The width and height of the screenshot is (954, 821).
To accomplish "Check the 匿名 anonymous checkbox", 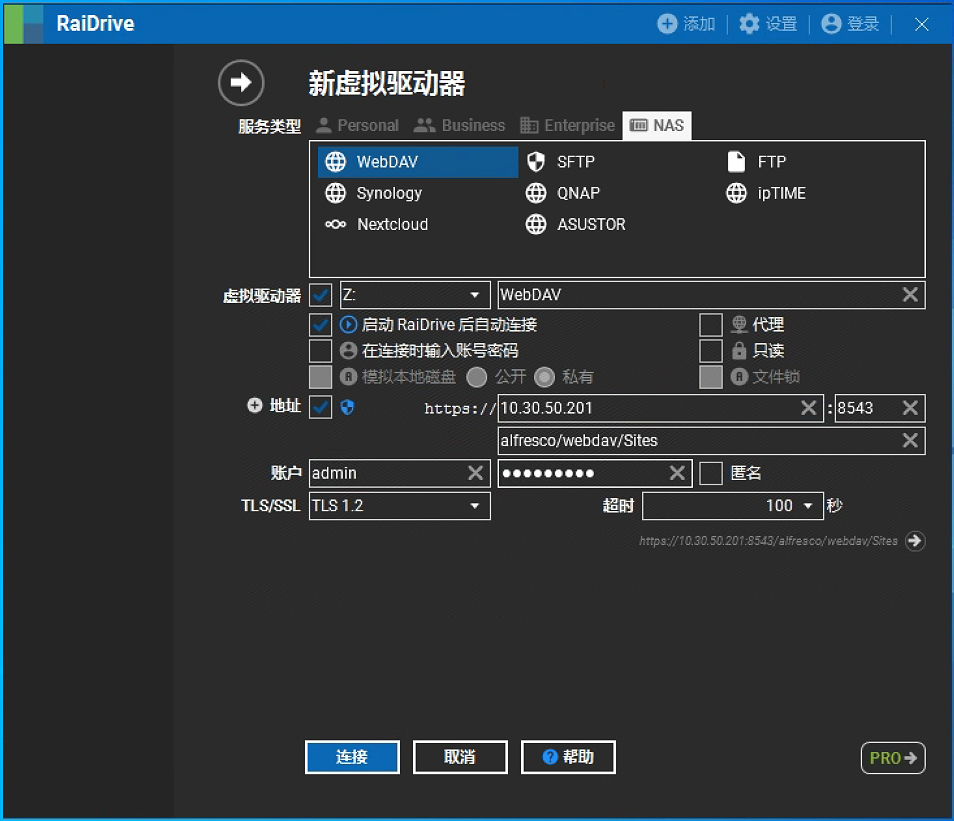I will point(710,473).
